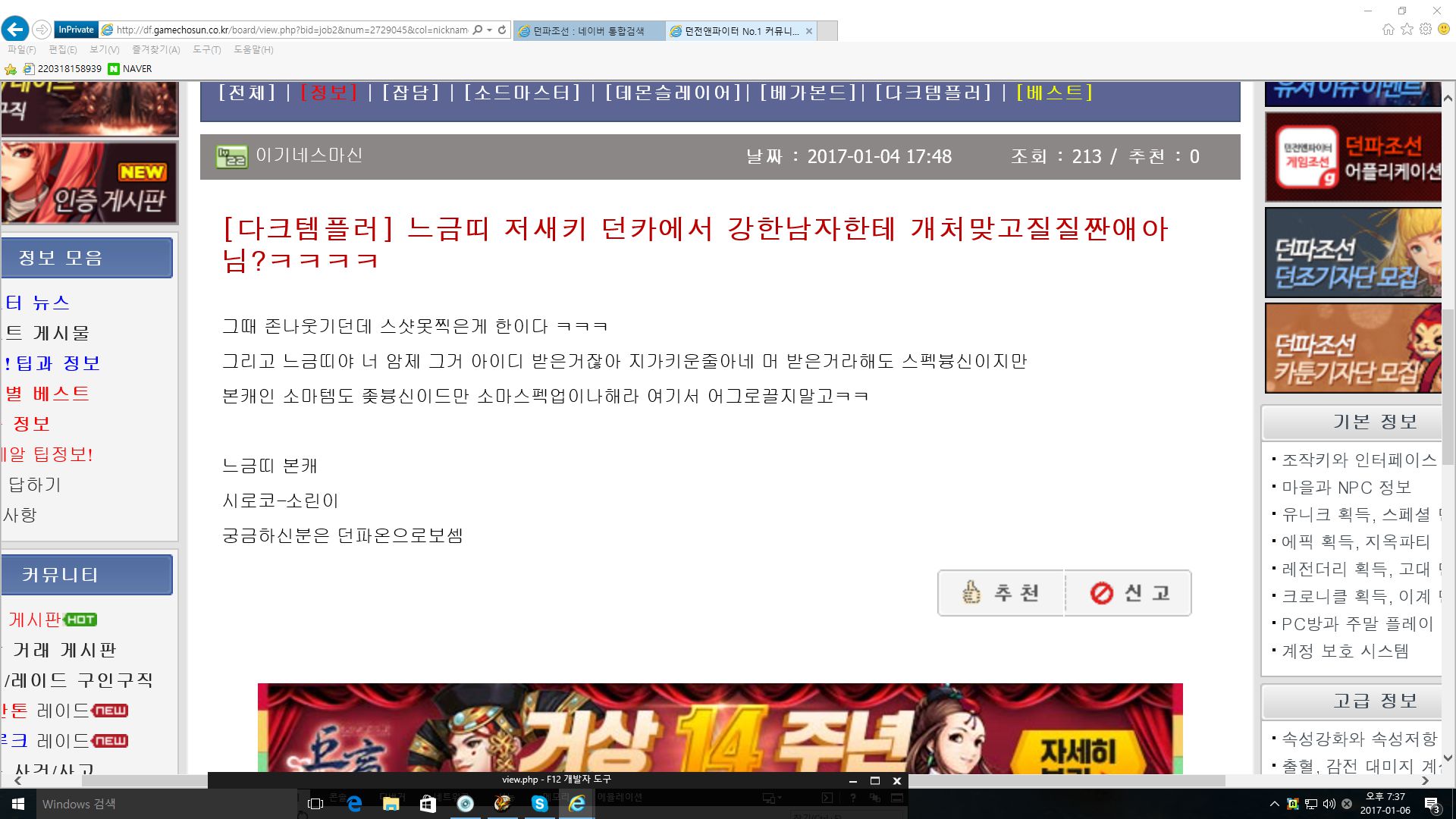
Task: Click the 거상 14주년 advertisement banner
Action: click(720, 728)
